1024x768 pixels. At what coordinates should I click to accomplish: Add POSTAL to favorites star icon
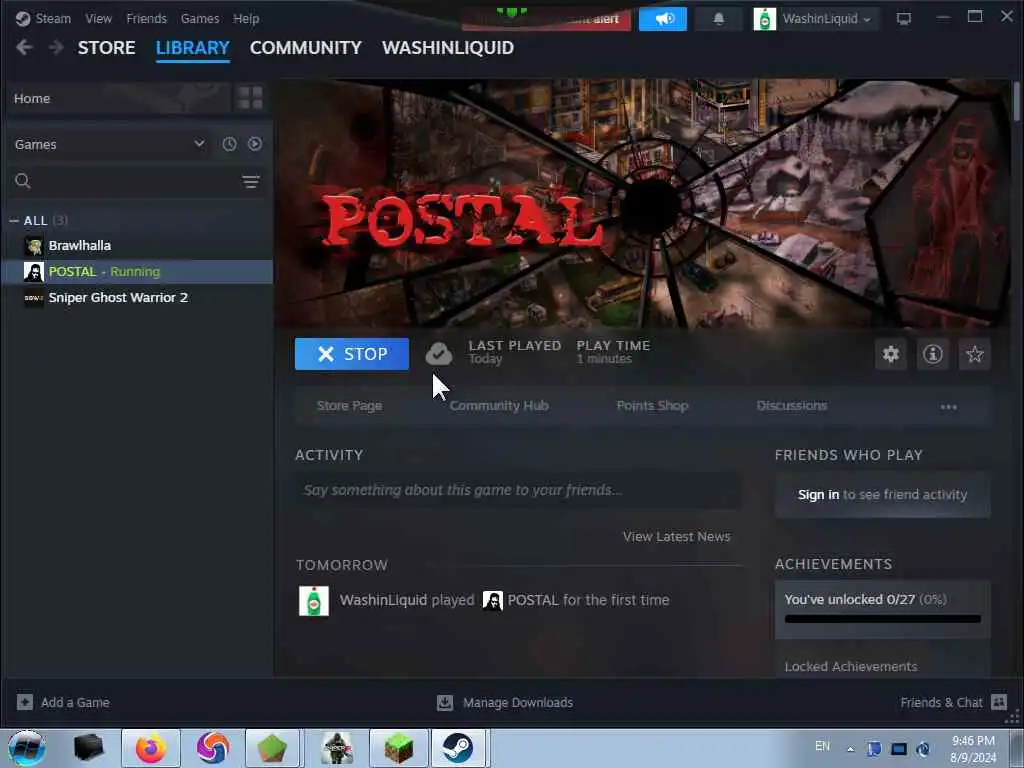pos(974,354)
